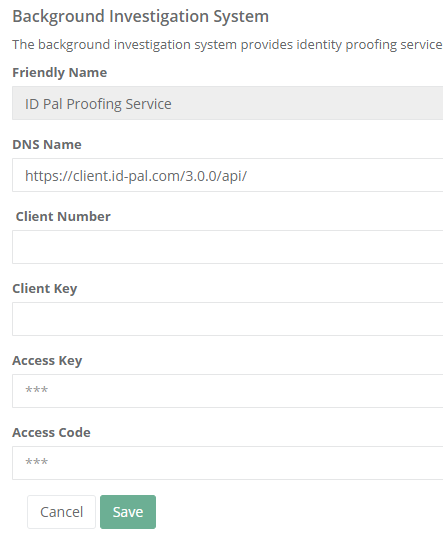
Task: Click the Client Key label
Action: [45, 289]
